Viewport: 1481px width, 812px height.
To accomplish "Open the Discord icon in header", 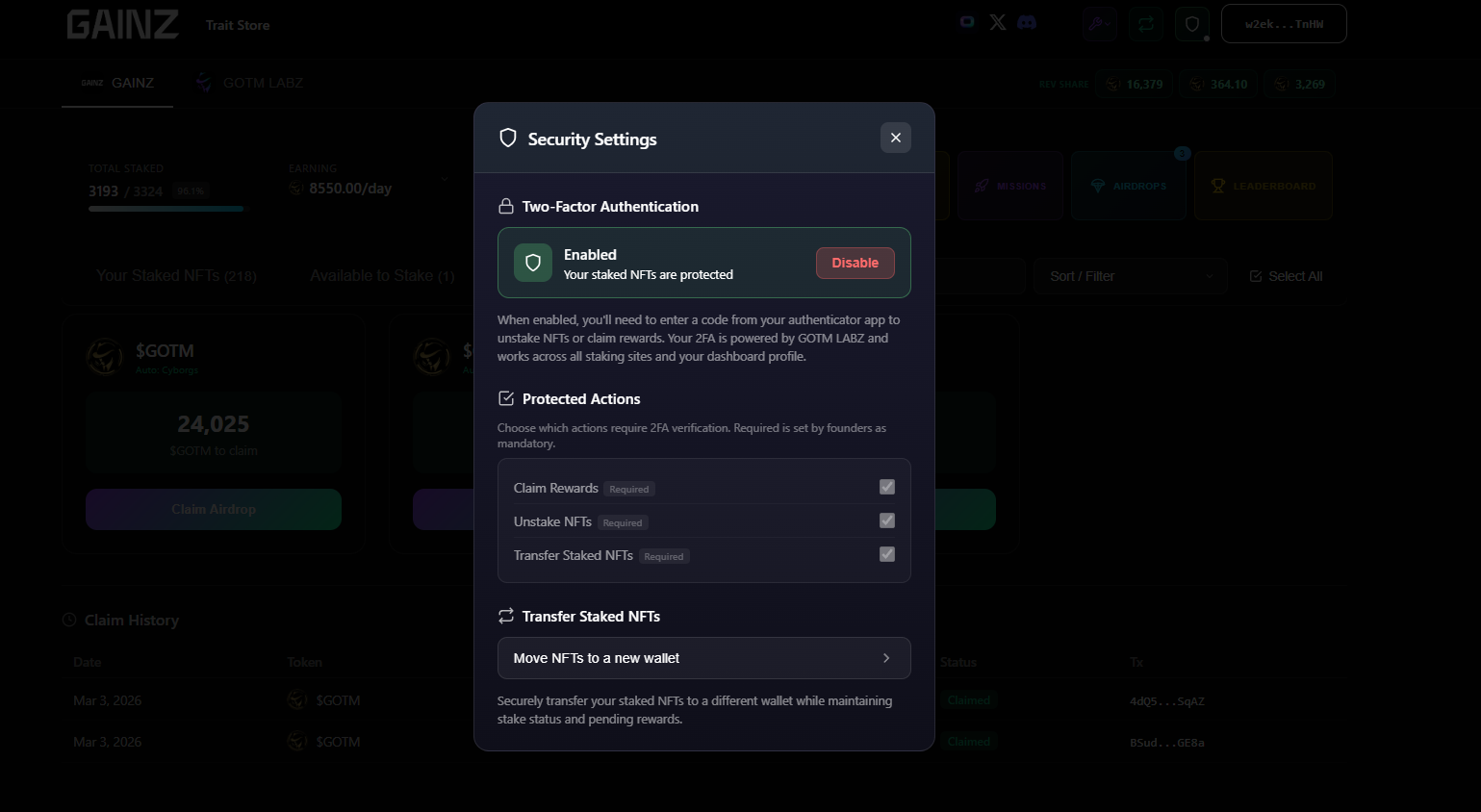I will [1027, 22].
